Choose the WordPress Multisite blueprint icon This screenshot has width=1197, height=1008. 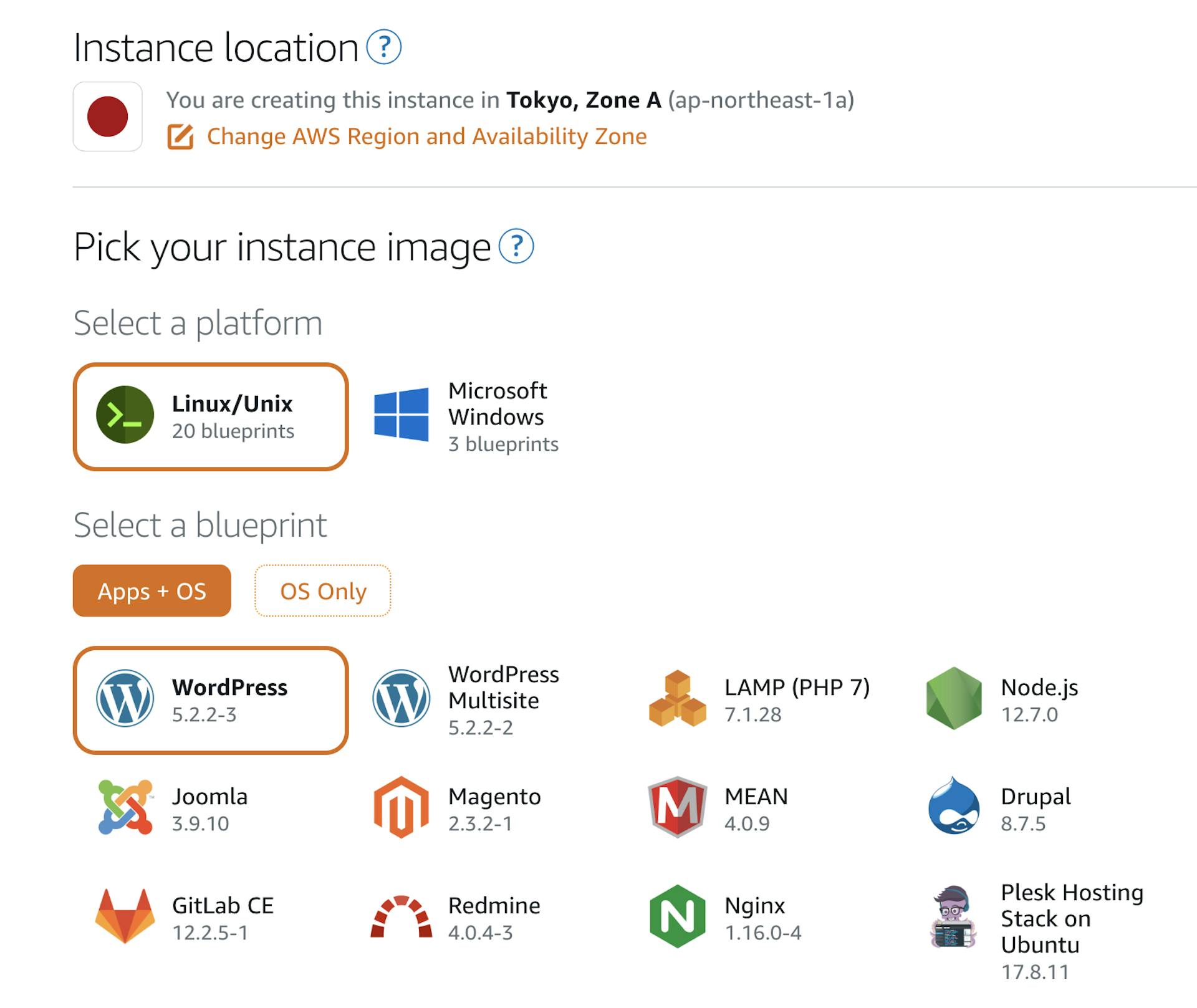point(401,699)
